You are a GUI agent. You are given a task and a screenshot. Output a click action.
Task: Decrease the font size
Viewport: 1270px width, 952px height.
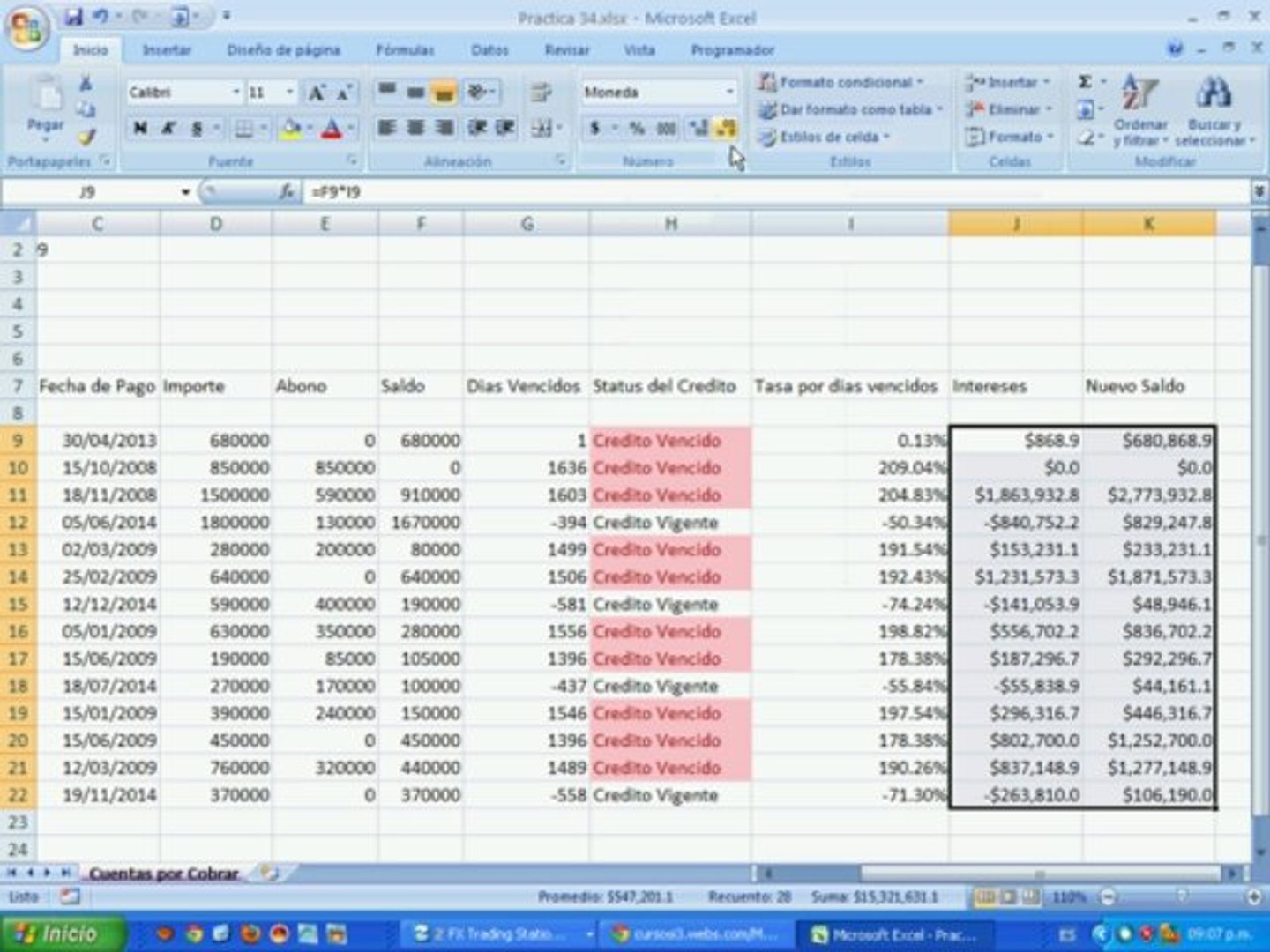click(x=343, y=93)
